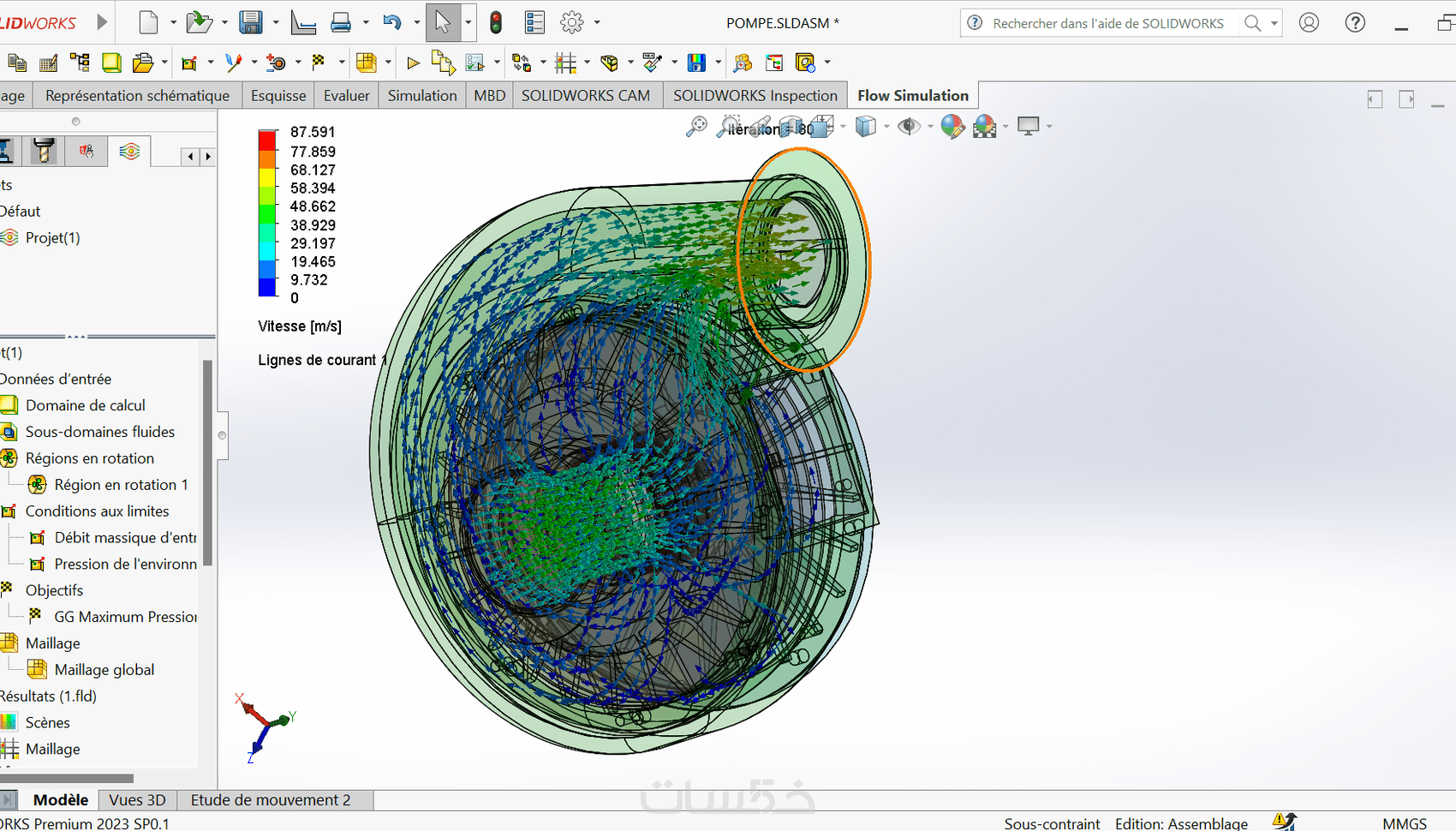Open the Flow Simulation analysis tree tab icon

point(129,152)
